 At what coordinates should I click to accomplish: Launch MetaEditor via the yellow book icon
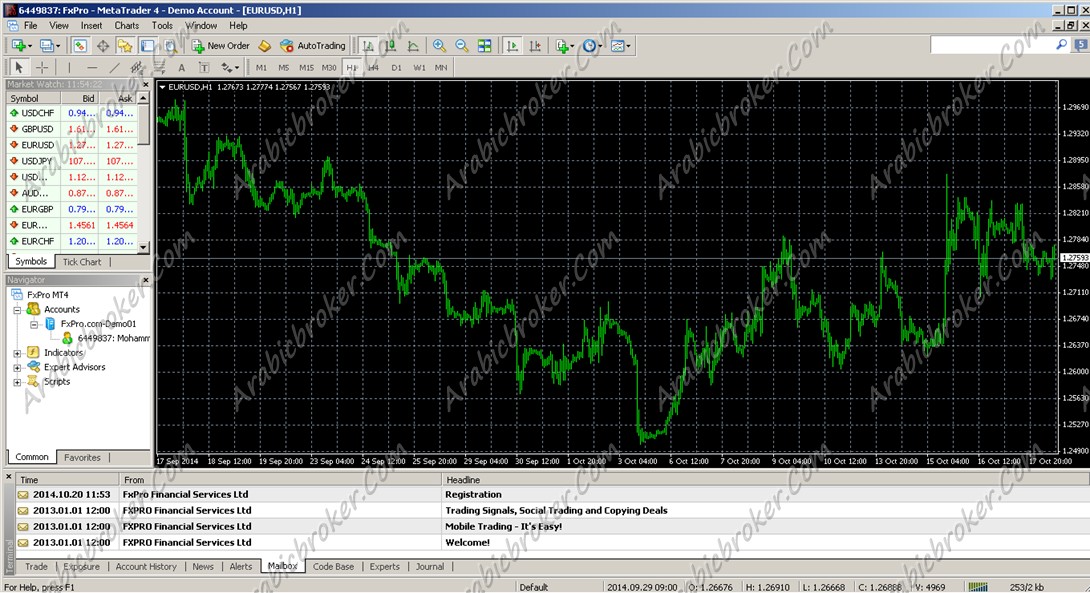point(264,46)
